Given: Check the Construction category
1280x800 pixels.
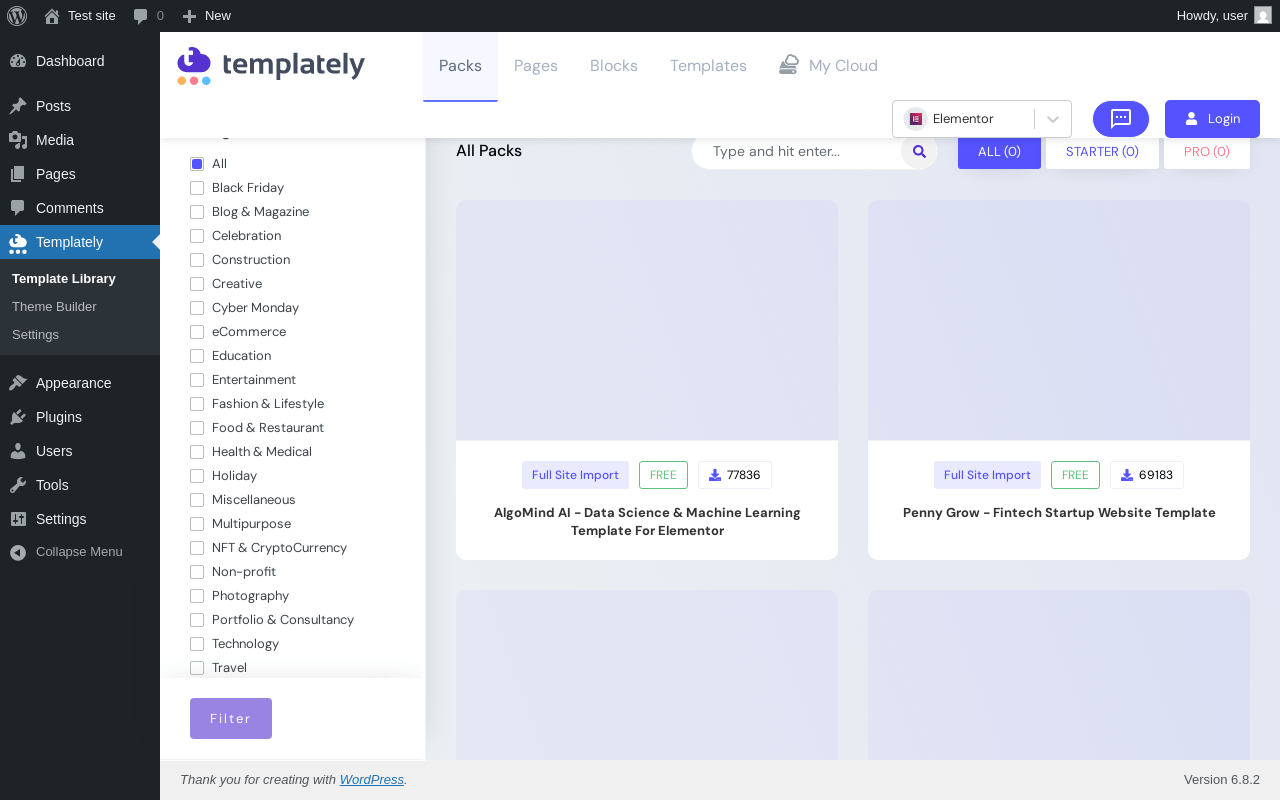Looking at the screenshot, I should (197, 260).
